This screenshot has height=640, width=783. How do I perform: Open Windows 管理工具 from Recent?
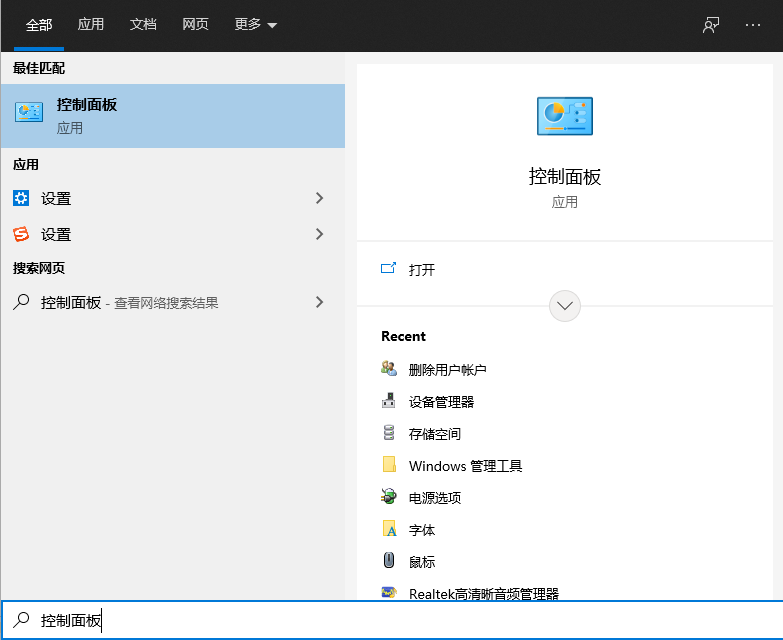[465, 466]
